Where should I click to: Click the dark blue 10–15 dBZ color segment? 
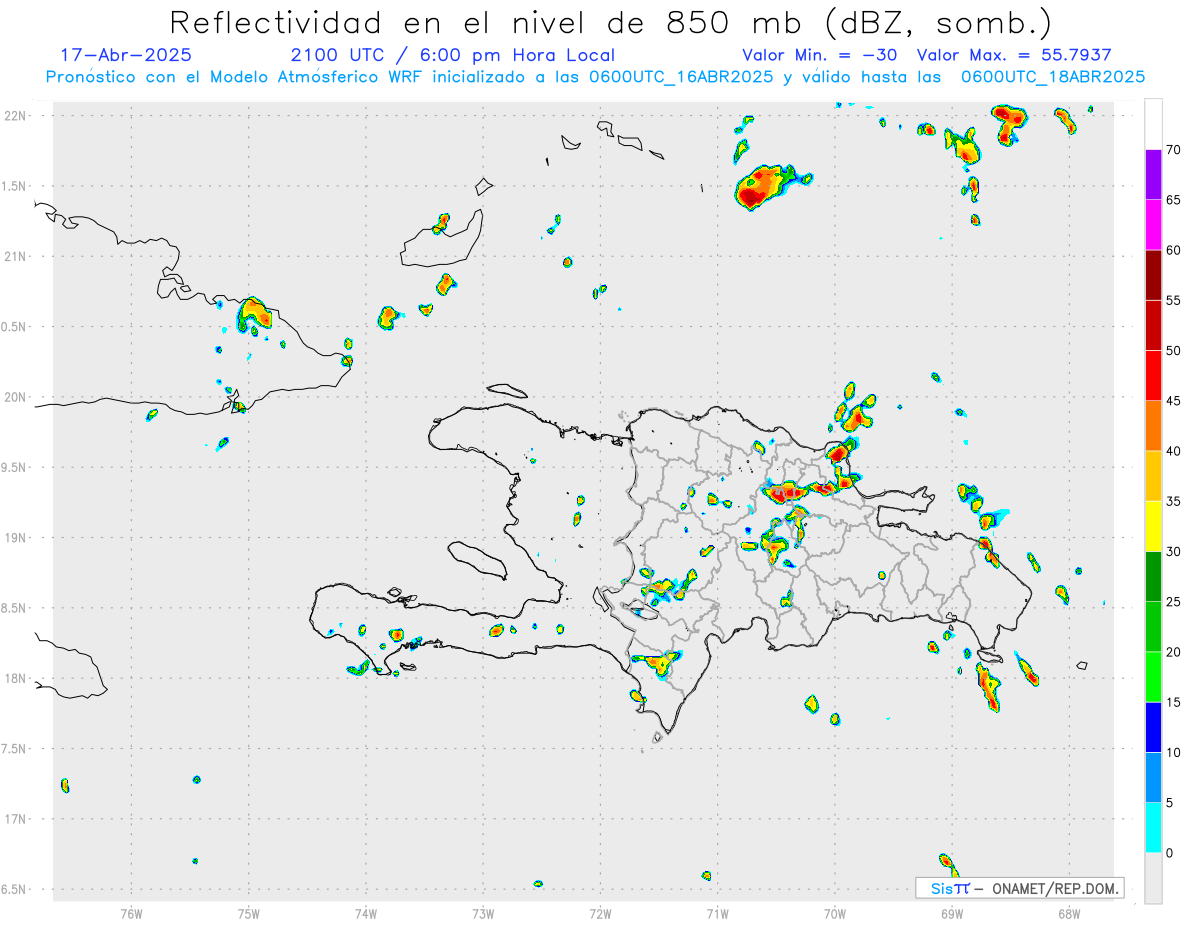pos(1153,727)
